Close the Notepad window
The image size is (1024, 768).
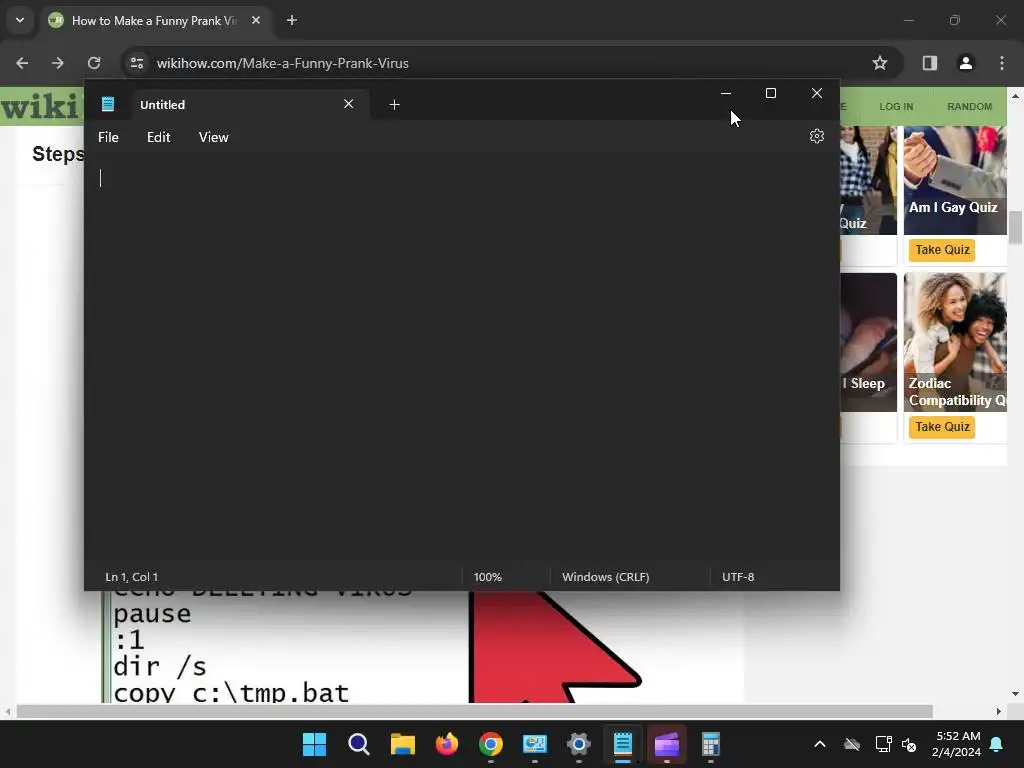tap(816, 93)
